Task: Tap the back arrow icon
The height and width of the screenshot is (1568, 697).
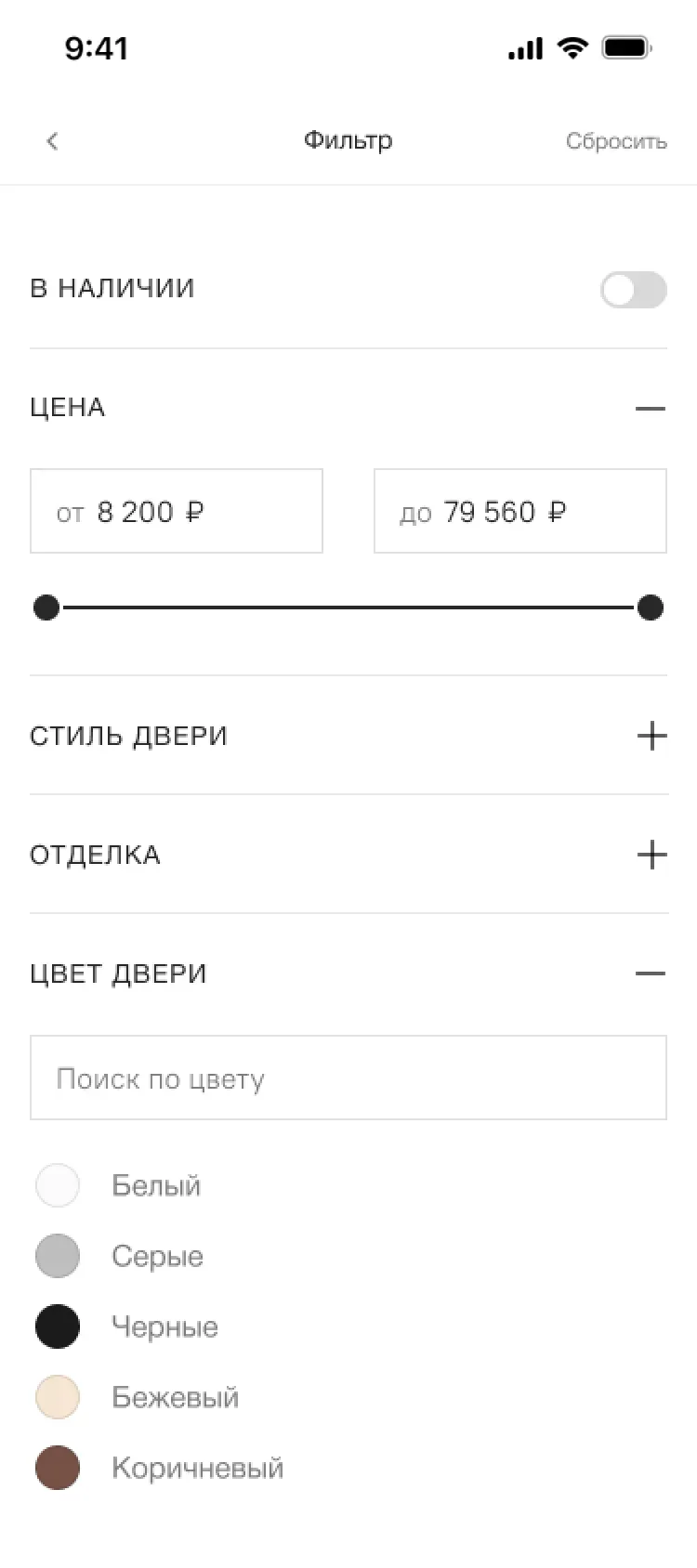Action: (52, 141)
